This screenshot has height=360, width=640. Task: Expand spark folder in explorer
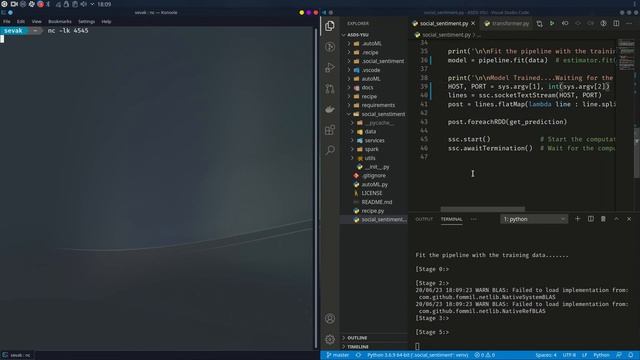pos(373,149)
